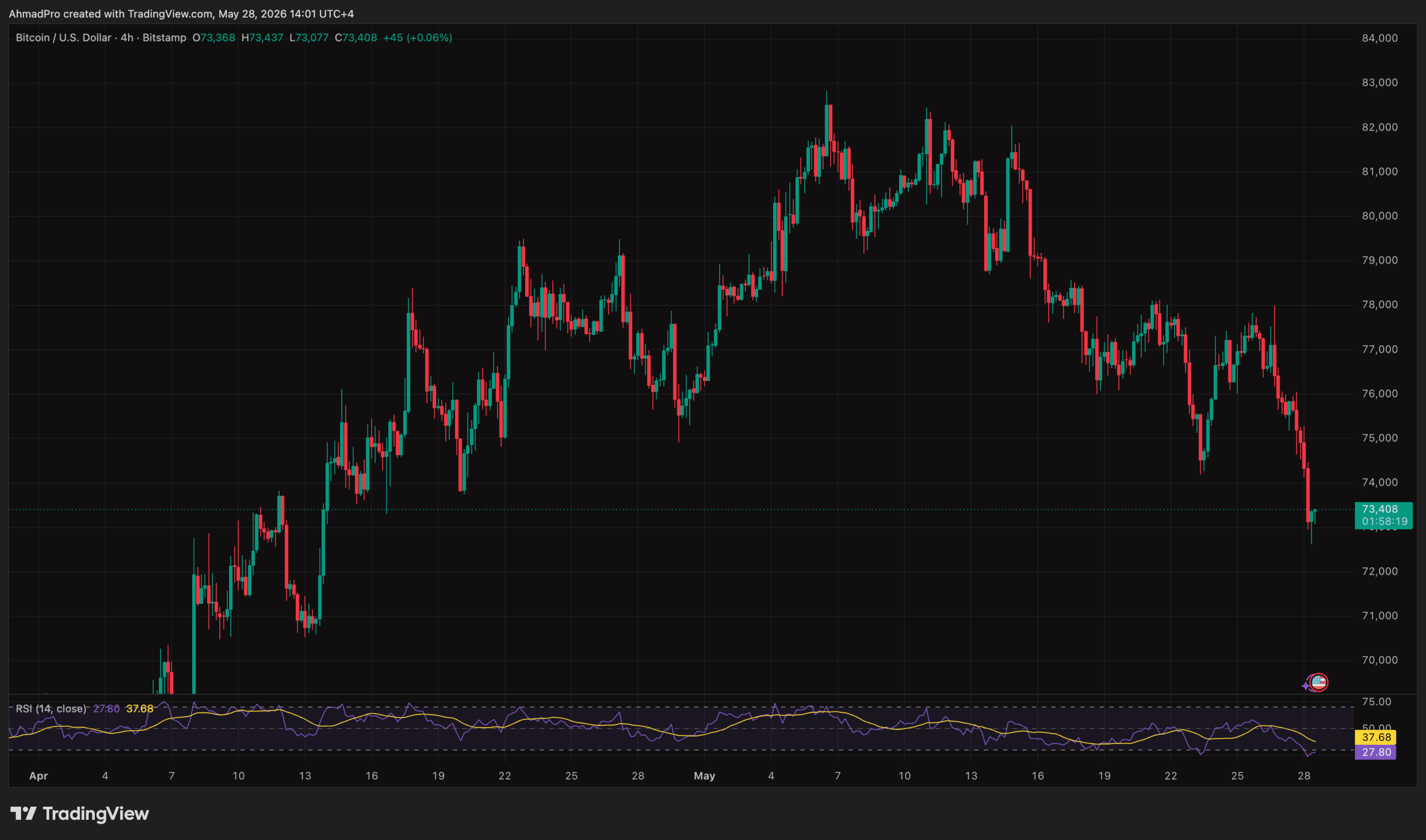Click the 81,000 price scale label
1426x840 pixels.
pyautogui.click(x=1380, y=172)
